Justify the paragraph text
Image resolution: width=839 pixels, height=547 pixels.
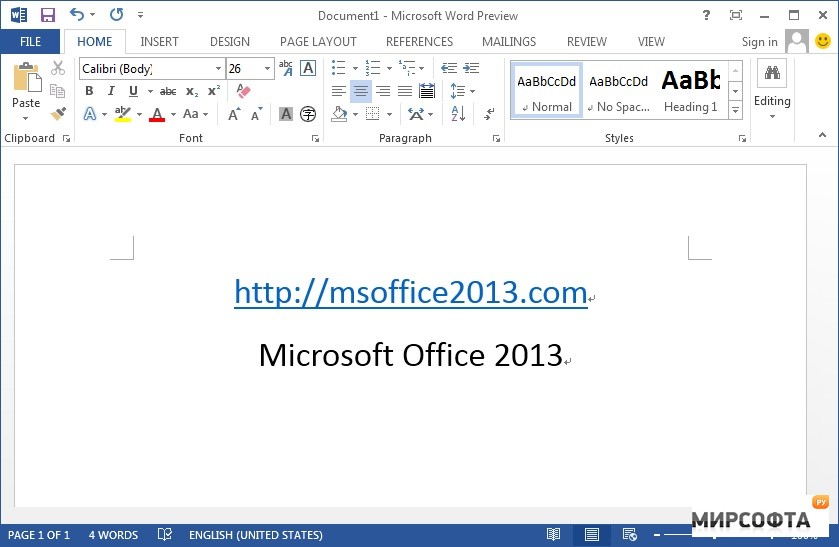[405, 91]
